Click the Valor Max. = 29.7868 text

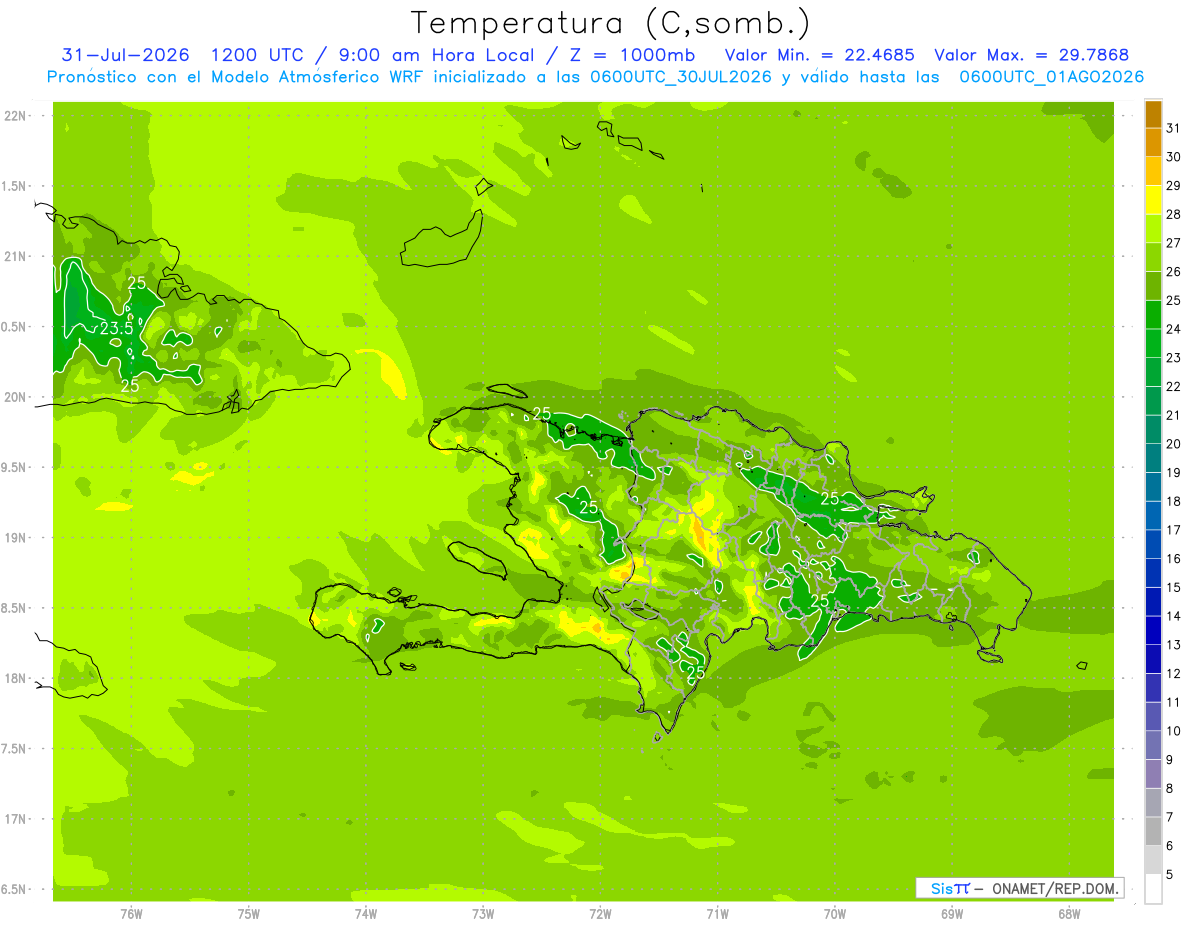(x=1031, y=55)
